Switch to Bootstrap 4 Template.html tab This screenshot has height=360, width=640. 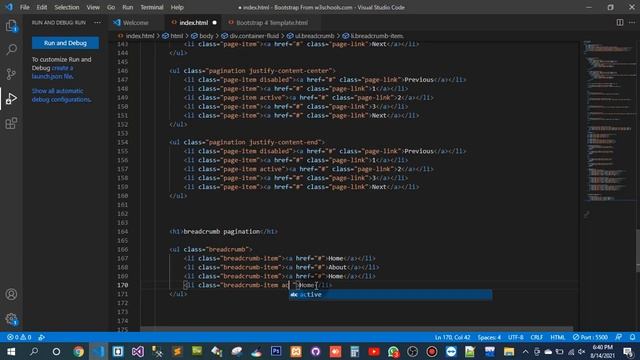[272, 22]
